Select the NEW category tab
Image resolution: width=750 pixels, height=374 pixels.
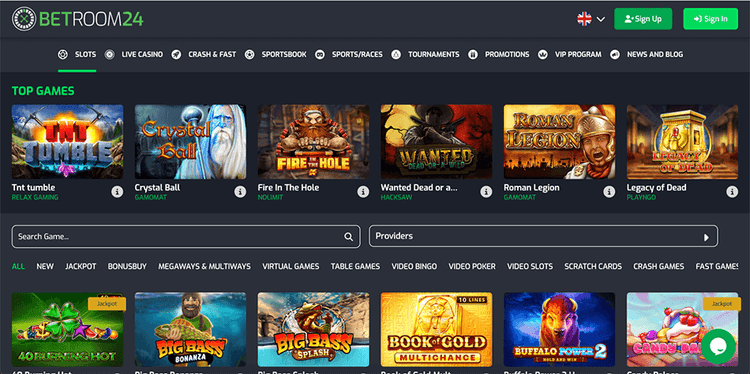coord(45,266)
